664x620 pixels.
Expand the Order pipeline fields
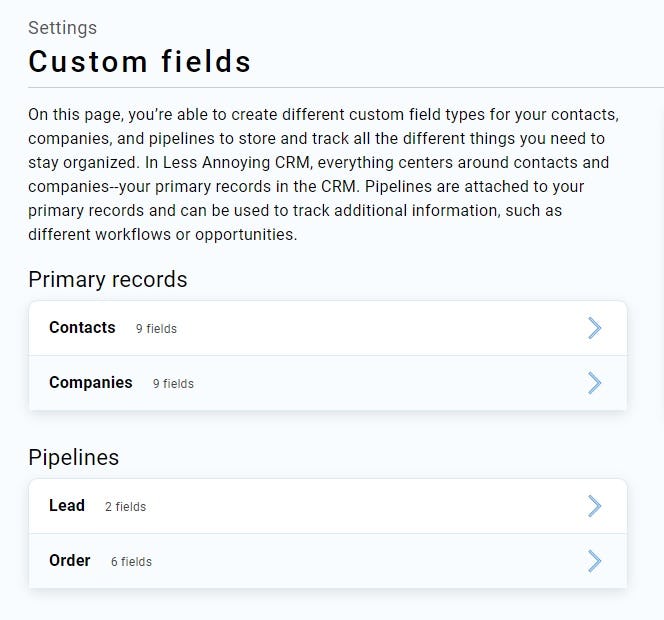70,561
